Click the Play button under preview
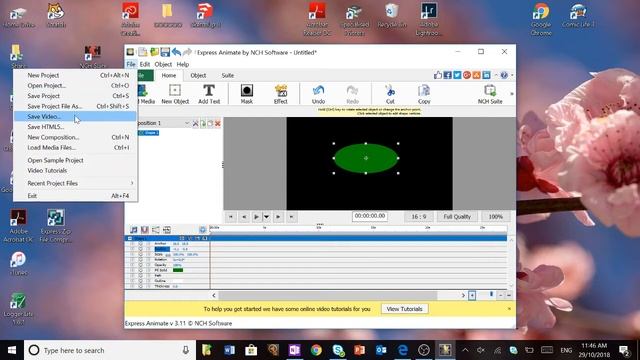Screen dimensions: 640x360 (x=256, y=217)
